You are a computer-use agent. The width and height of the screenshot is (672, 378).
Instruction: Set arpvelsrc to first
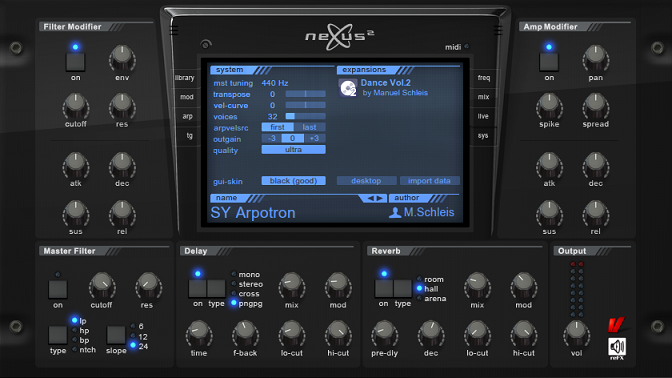(277, 127)
